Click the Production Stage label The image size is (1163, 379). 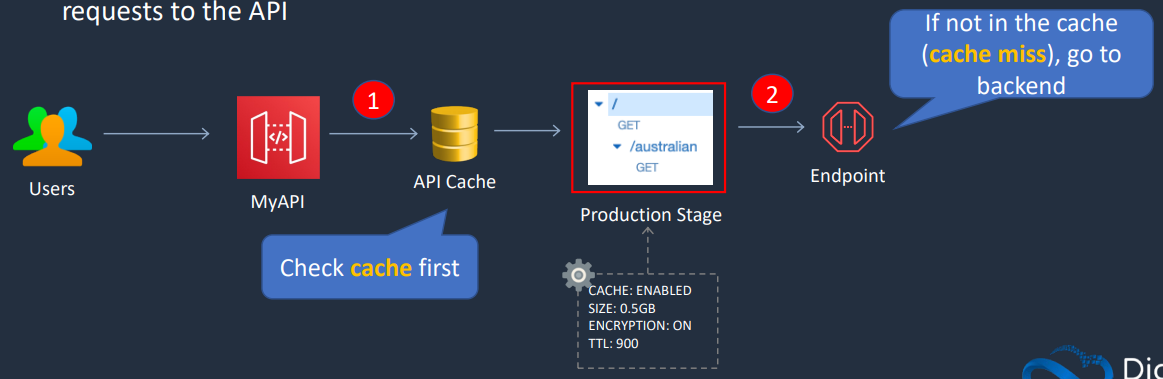[x=650, y=215]
